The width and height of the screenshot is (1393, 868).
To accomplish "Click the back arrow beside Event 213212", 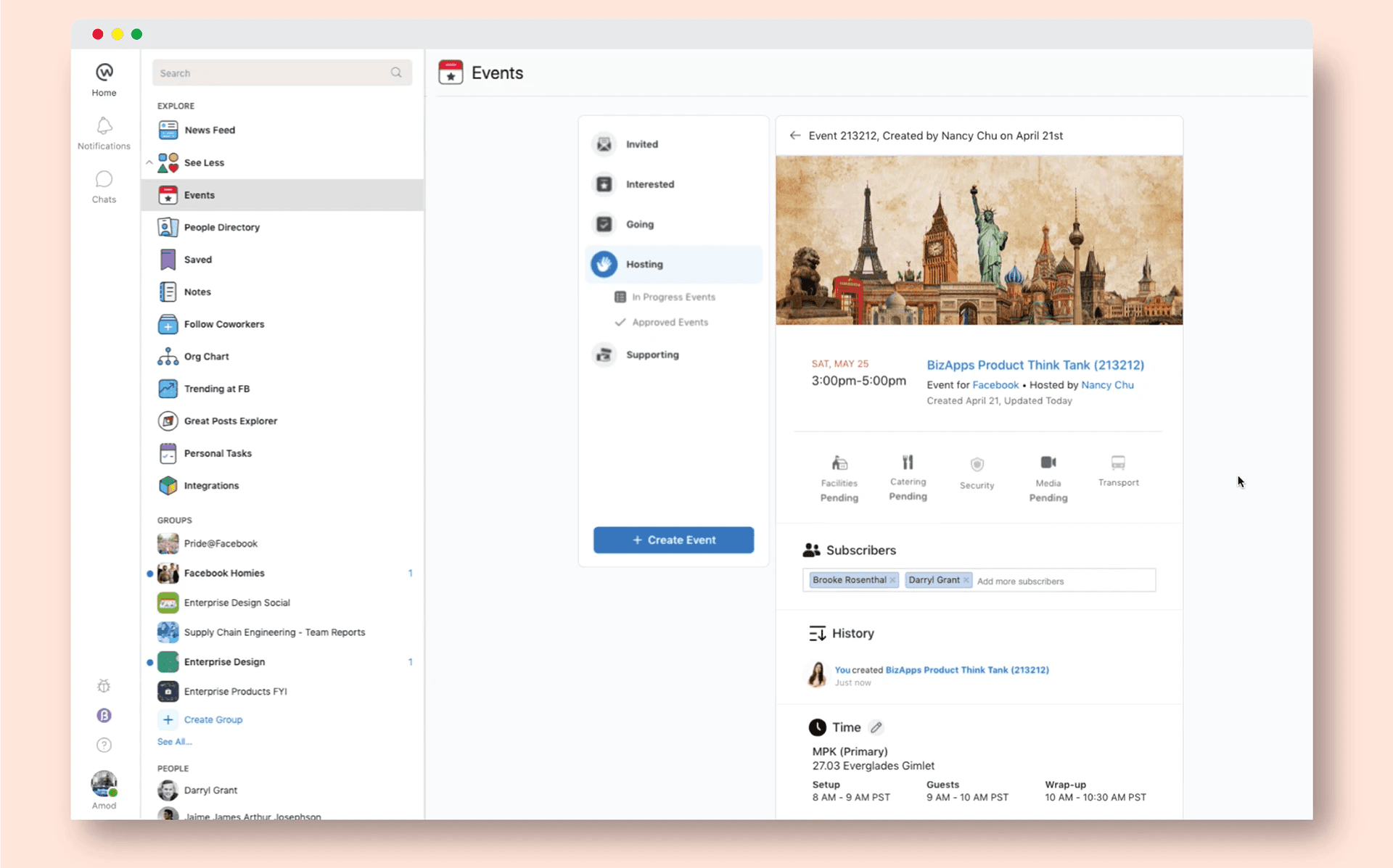I will point(795,136).
